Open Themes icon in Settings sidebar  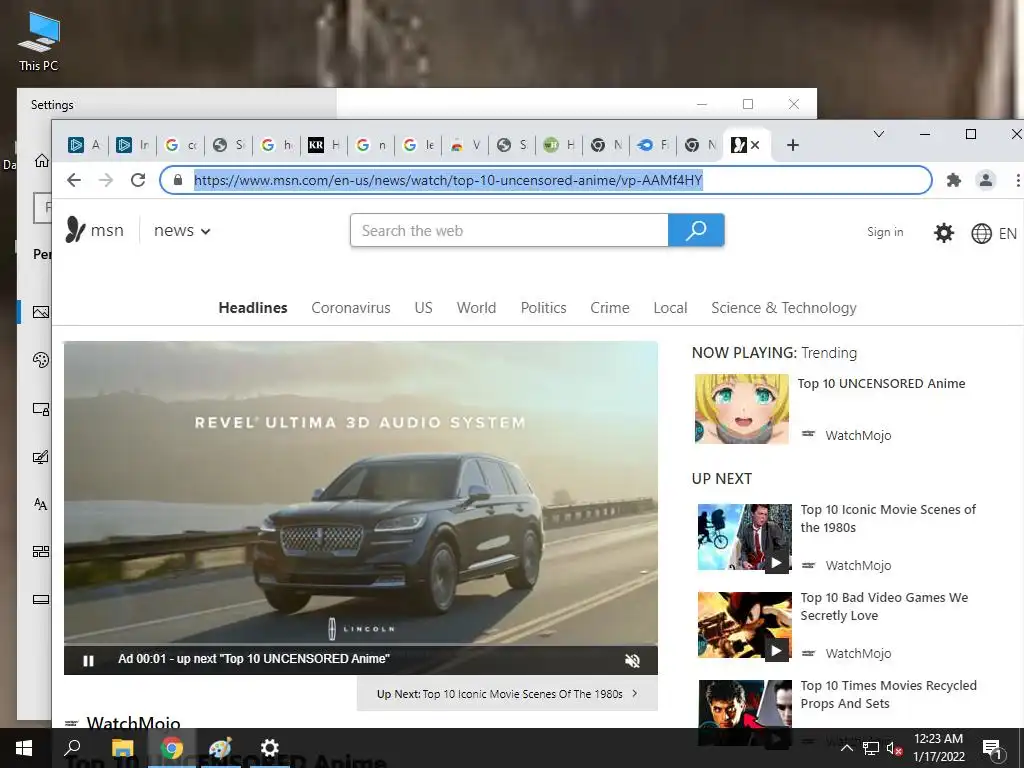pyautogui.click(x=41, y=456)
